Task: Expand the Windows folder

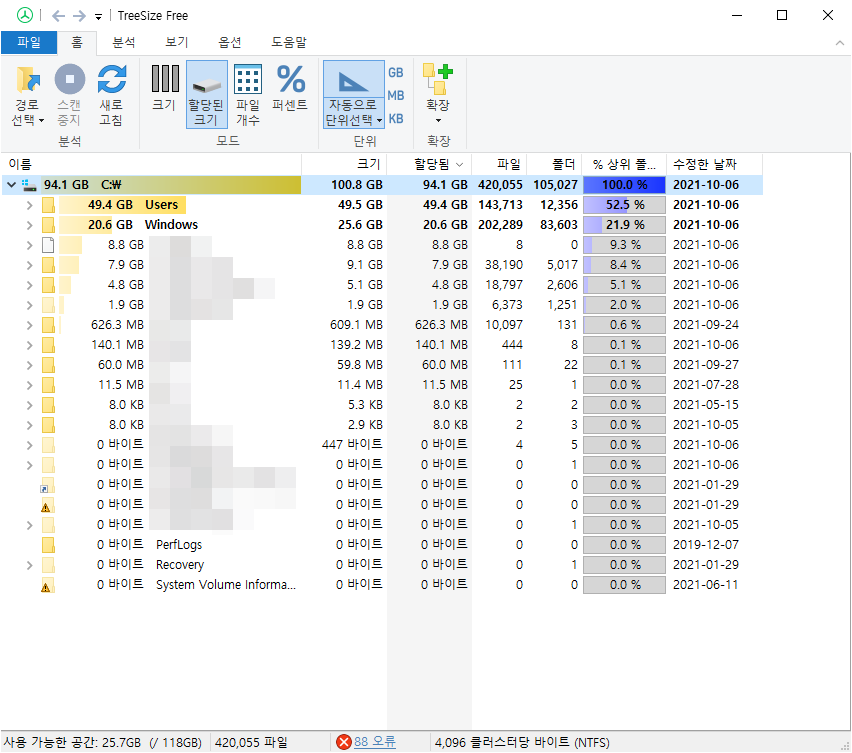Action: (29, 225)
